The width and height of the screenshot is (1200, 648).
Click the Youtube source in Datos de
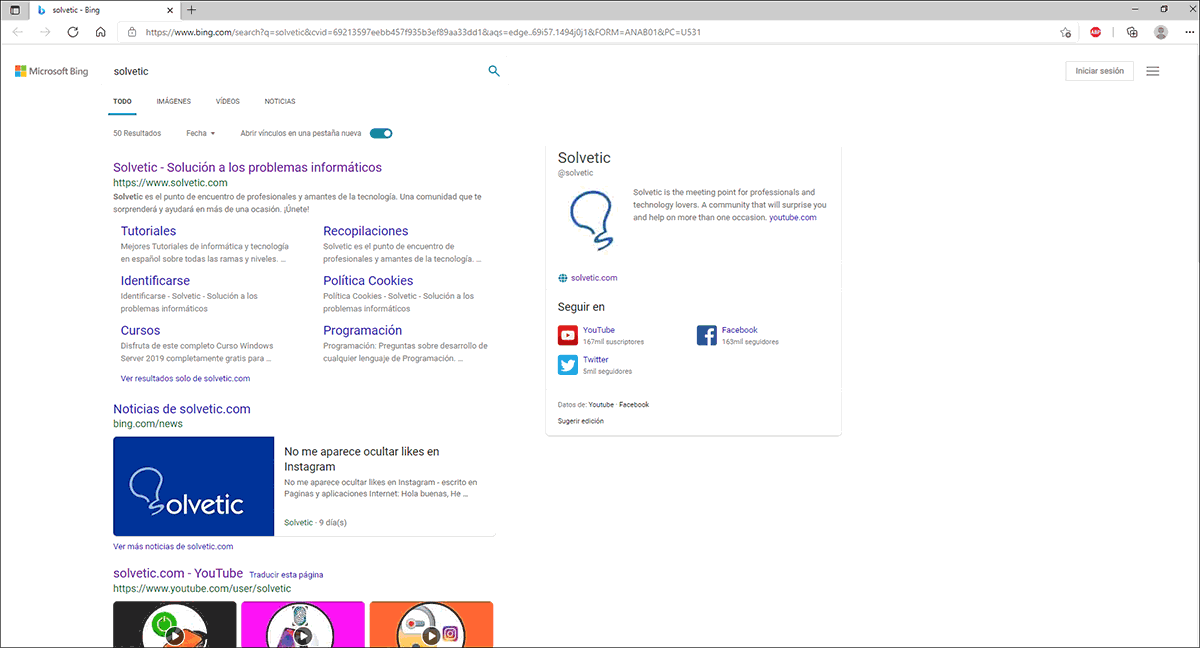coord(601,405)
